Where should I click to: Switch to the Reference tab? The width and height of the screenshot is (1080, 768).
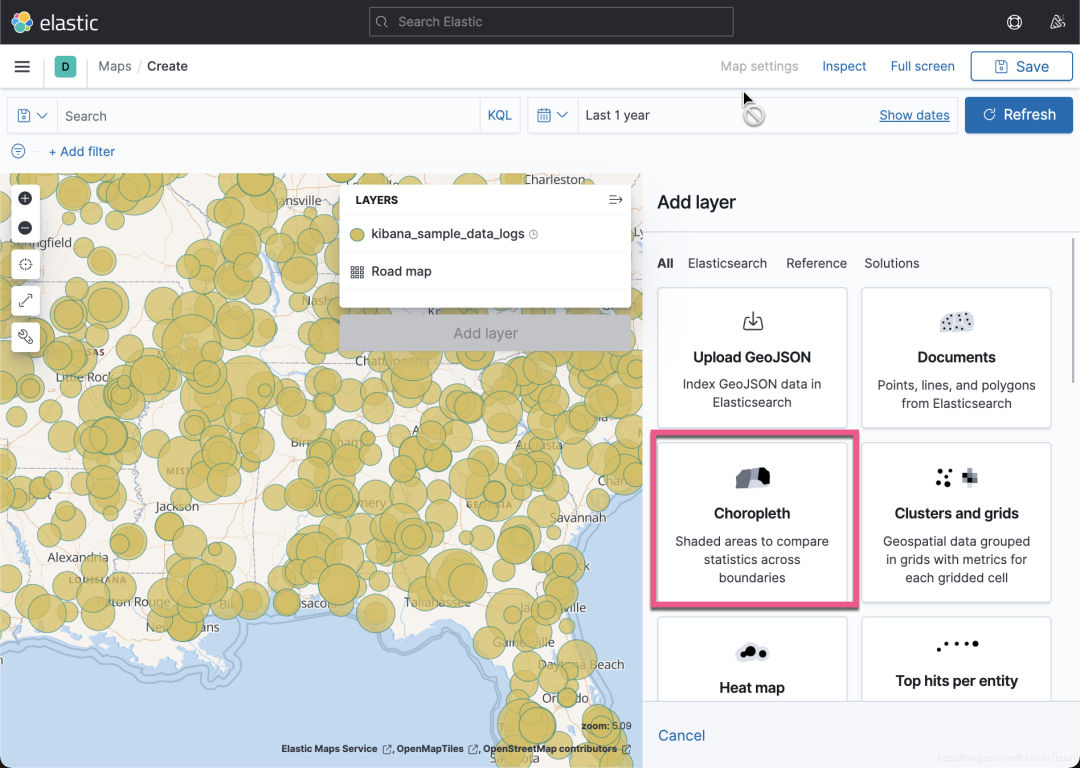[816, 263]
